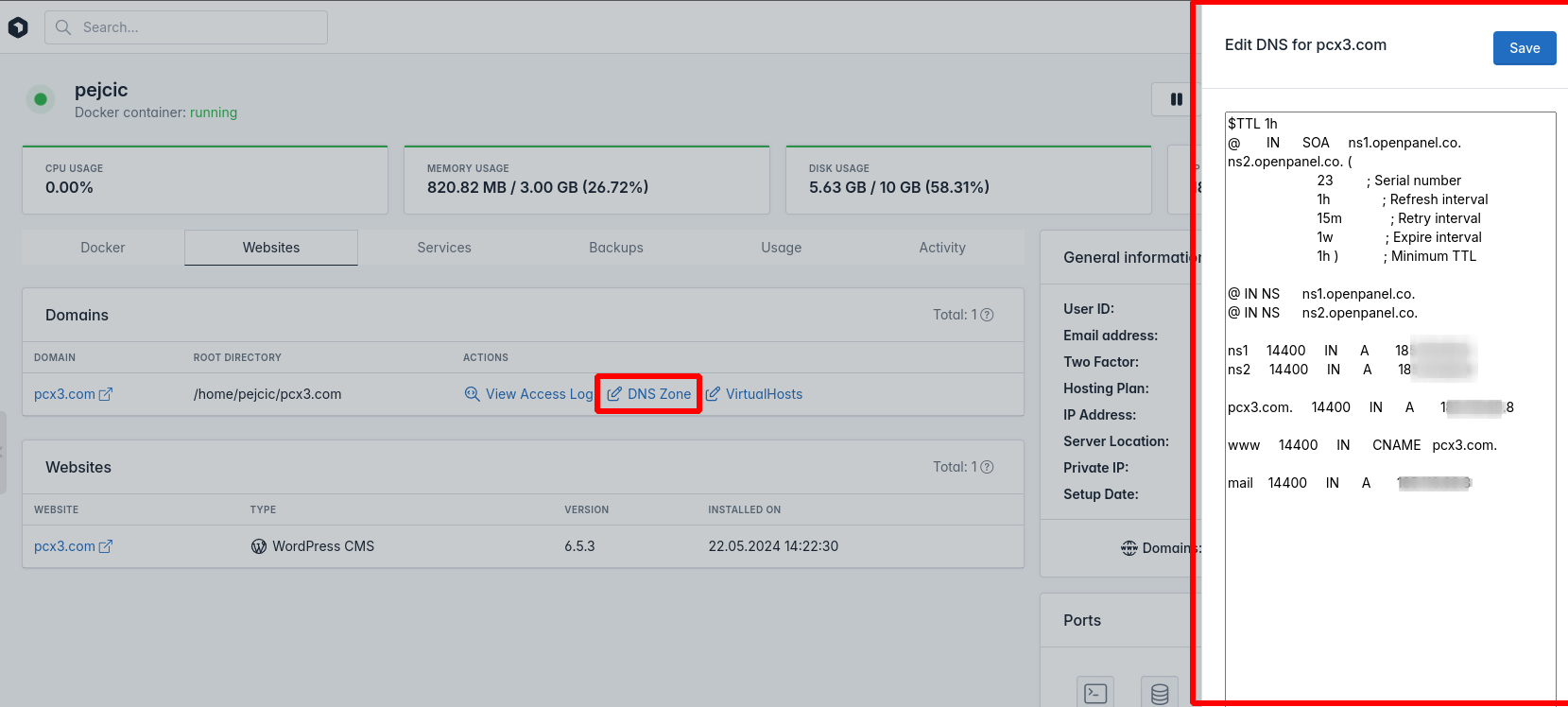
Task: Open View Access Log for pcx3.com
Action: point(529,394)
